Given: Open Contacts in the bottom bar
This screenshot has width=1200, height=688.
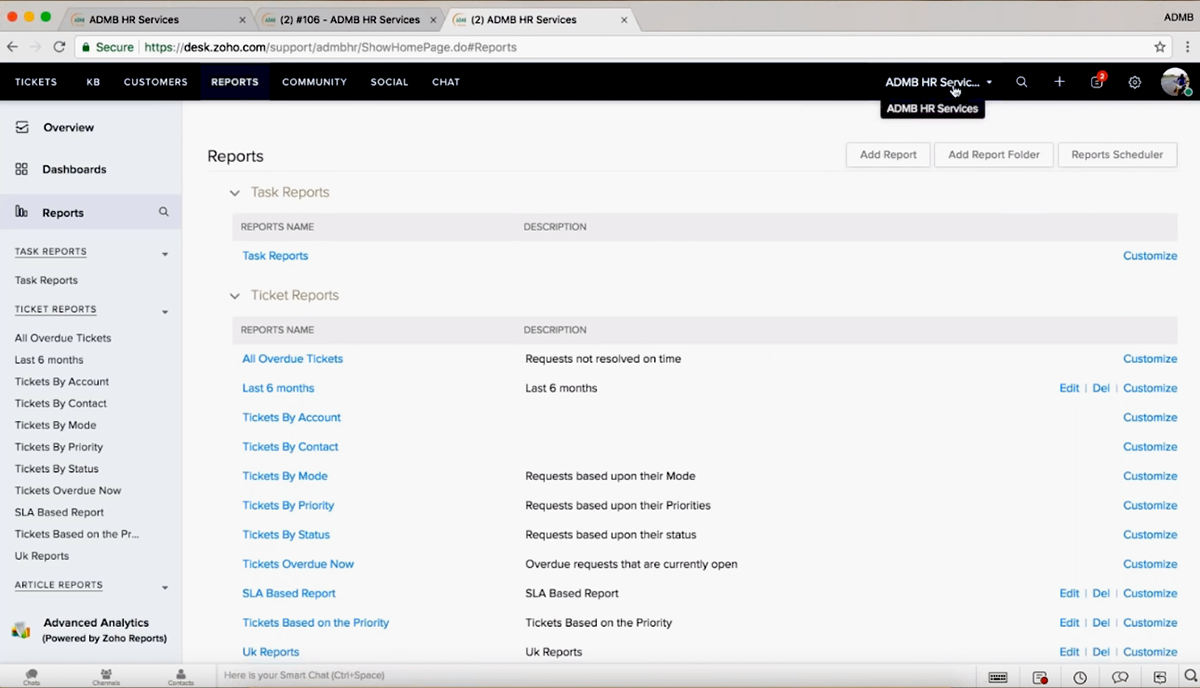Looking at the screenshot, I should (x=181, y=677).
